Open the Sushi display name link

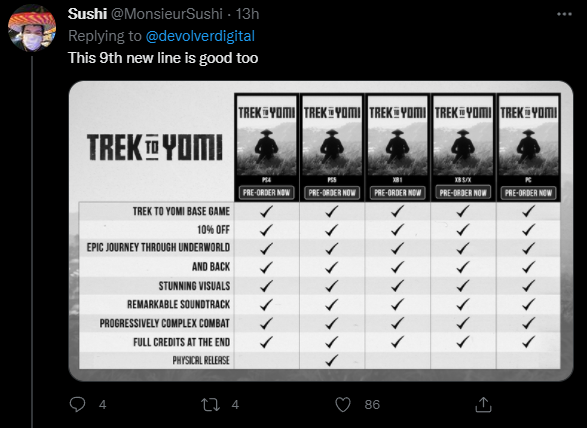coord(88,14)
